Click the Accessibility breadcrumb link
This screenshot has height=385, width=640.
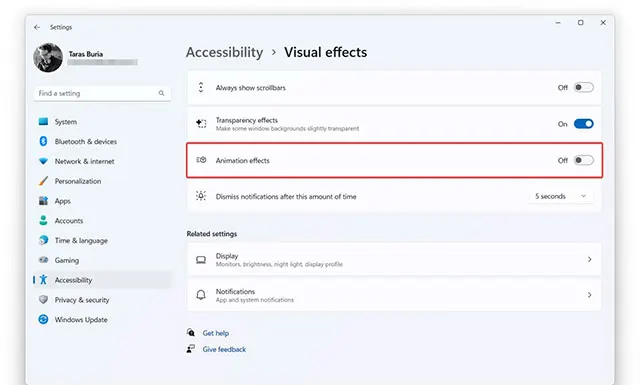coord(224,52)
